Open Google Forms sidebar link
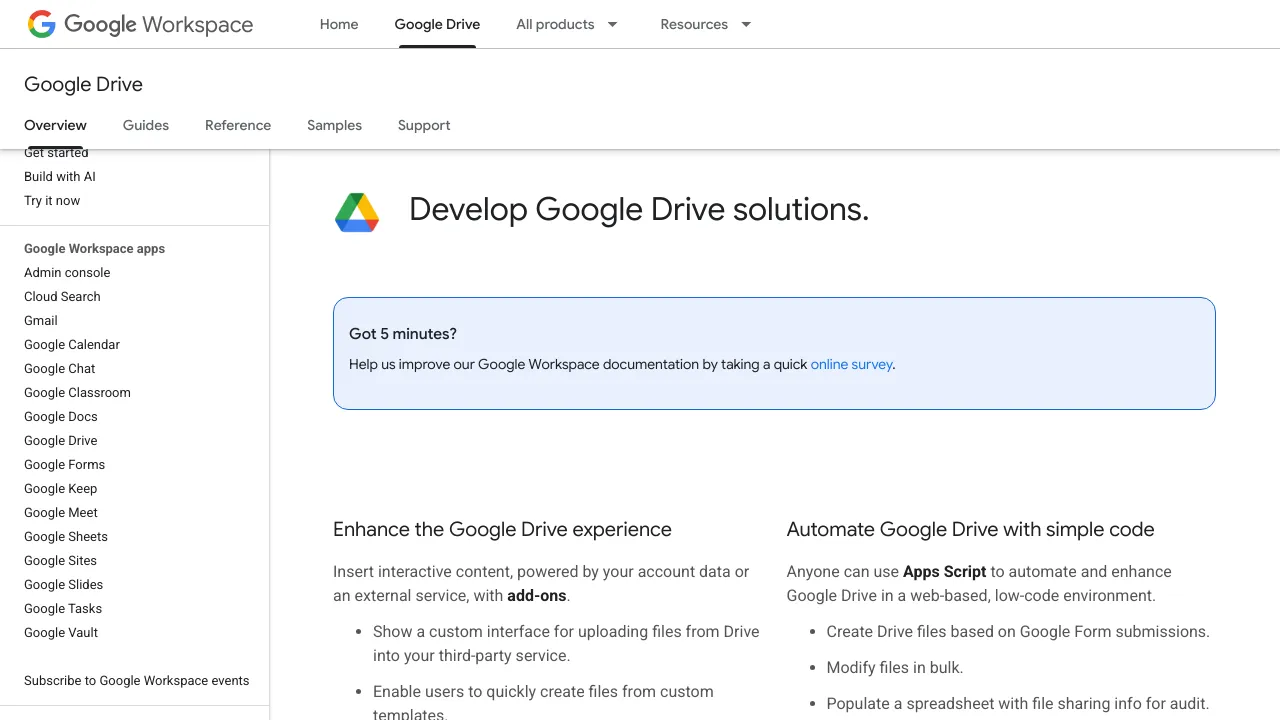Image resolution: width=1280 pixels, height=720 pixels. pyautogui.click(x=64, y=464)
